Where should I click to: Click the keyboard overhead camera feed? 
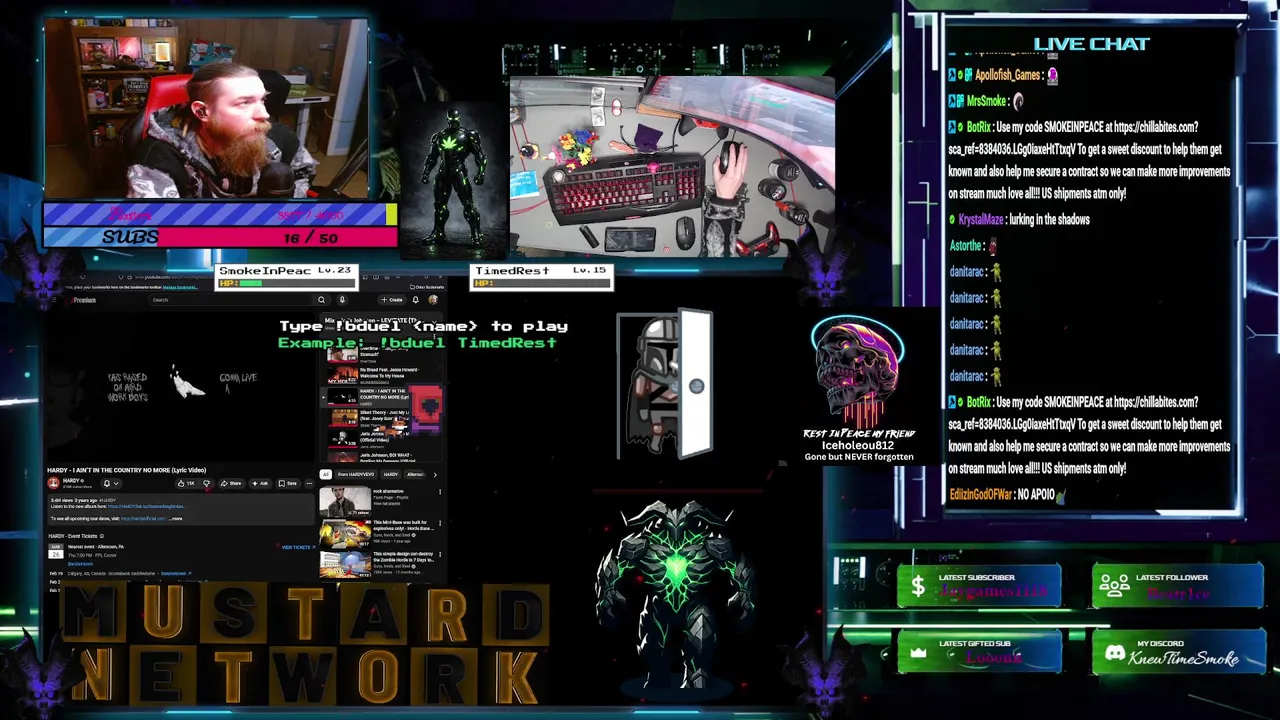[672, 166]
